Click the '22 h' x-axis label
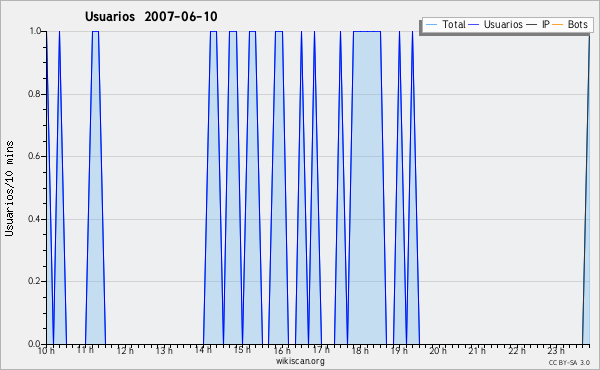The image size is (600, 370). (517, 350)
